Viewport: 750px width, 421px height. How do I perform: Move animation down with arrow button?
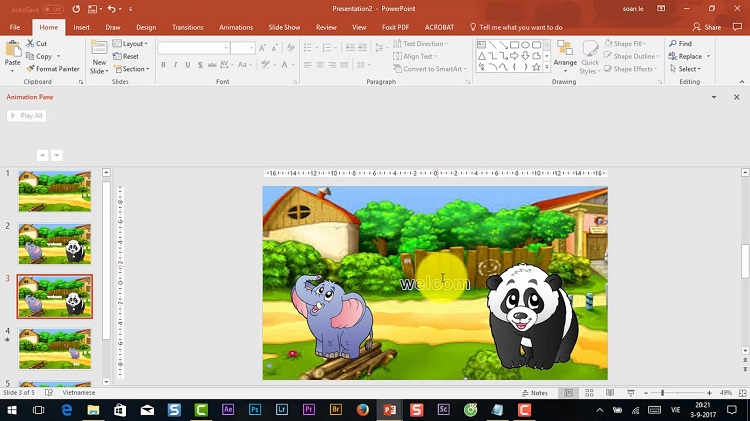(57, 155)
